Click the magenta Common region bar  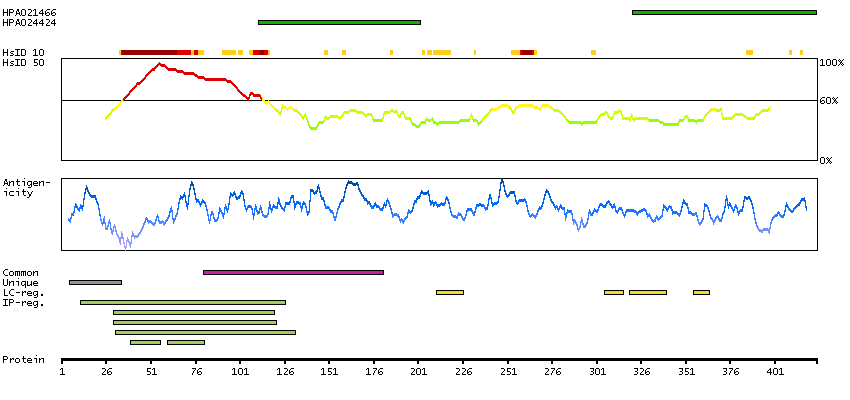(293, 272)
